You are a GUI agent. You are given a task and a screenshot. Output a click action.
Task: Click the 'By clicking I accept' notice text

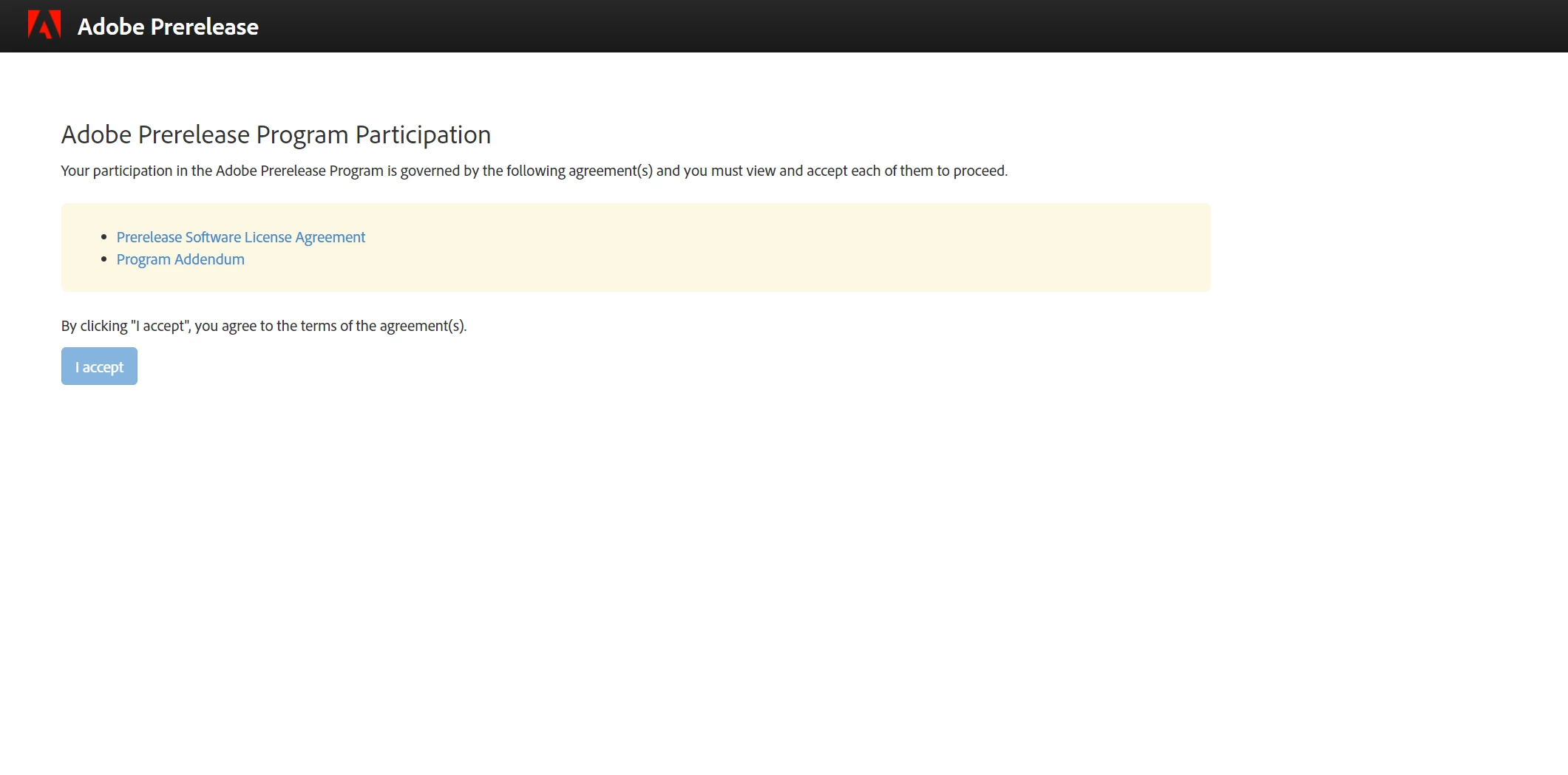coord(264,326)
